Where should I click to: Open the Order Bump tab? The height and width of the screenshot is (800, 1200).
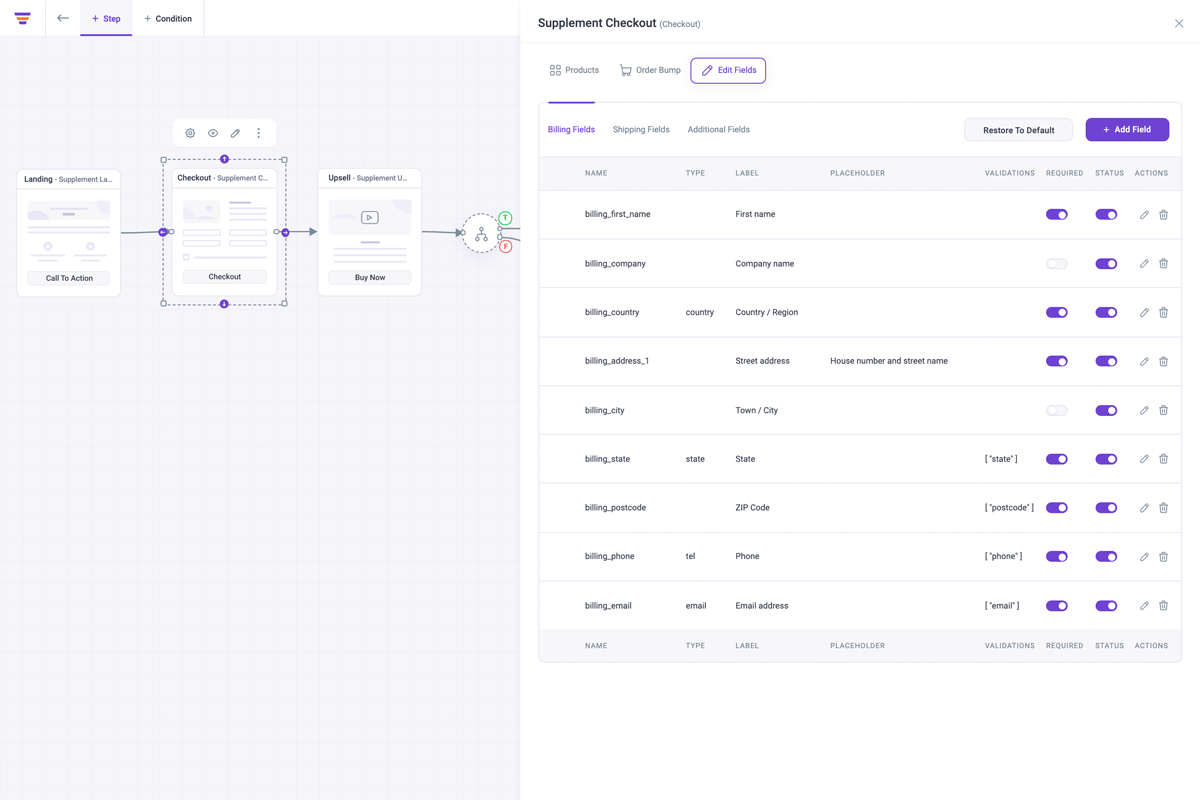click(x=650, y=70)
